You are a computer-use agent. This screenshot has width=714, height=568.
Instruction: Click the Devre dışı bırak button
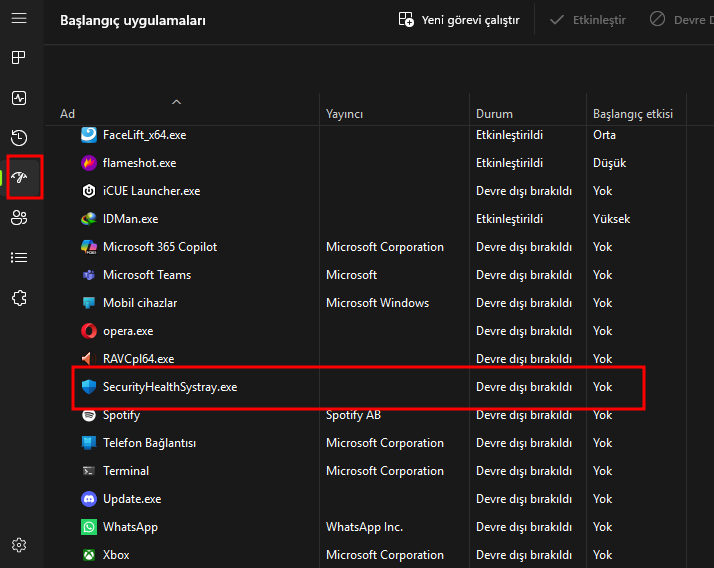pos(680,20)
